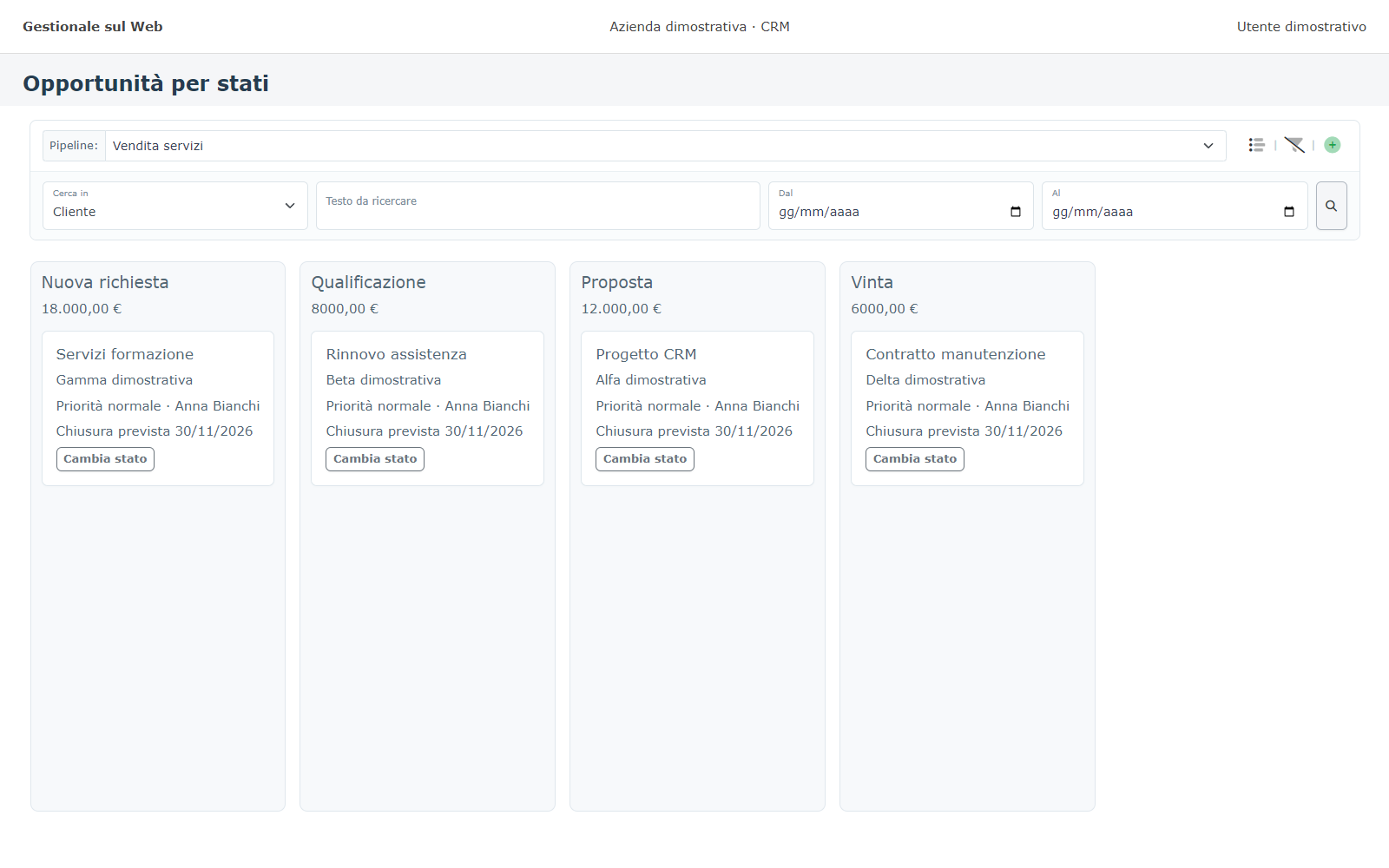Screen dimensions: 1389x868
Task: Click the 18.000,00 € total
Action: click(82, 309)
